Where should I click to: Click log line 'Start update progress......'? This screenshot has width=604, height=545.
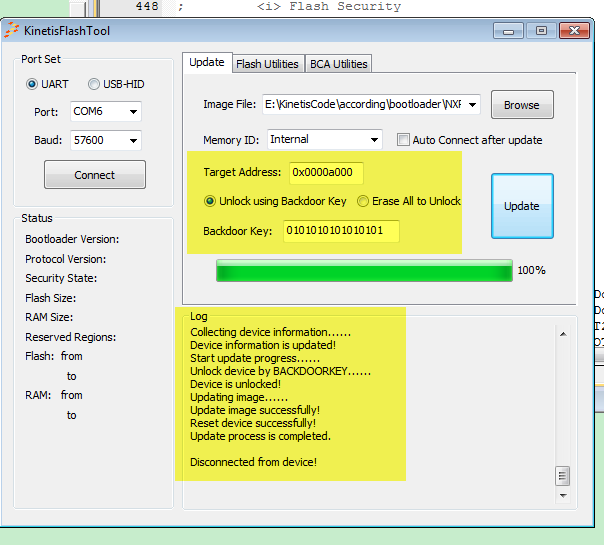click(255, 358)
